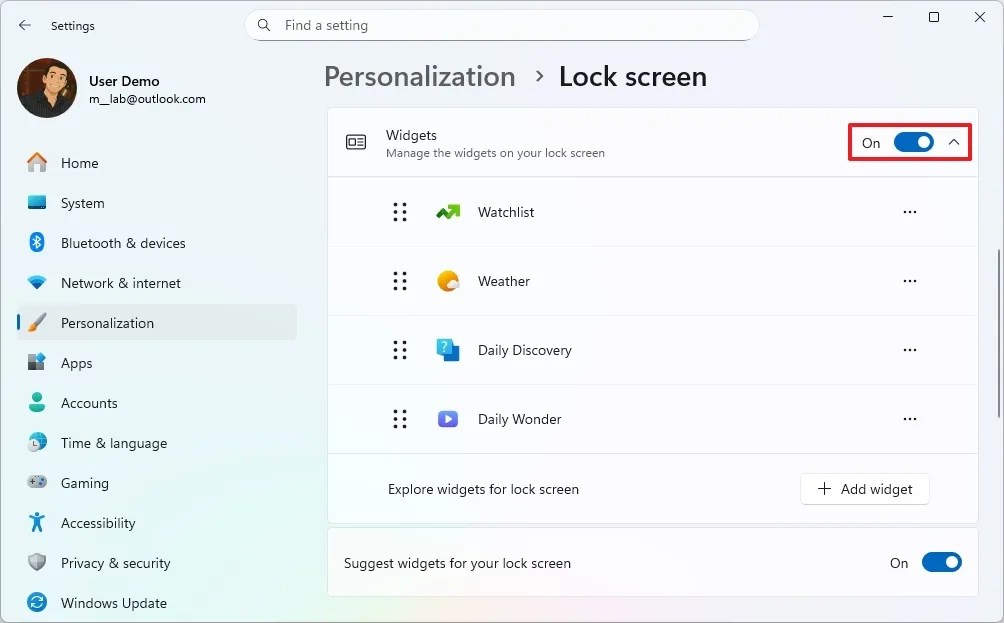1004x623 pixels.
Task: Open Bluetooth & devices settings
Action: (x=124, y=243)
